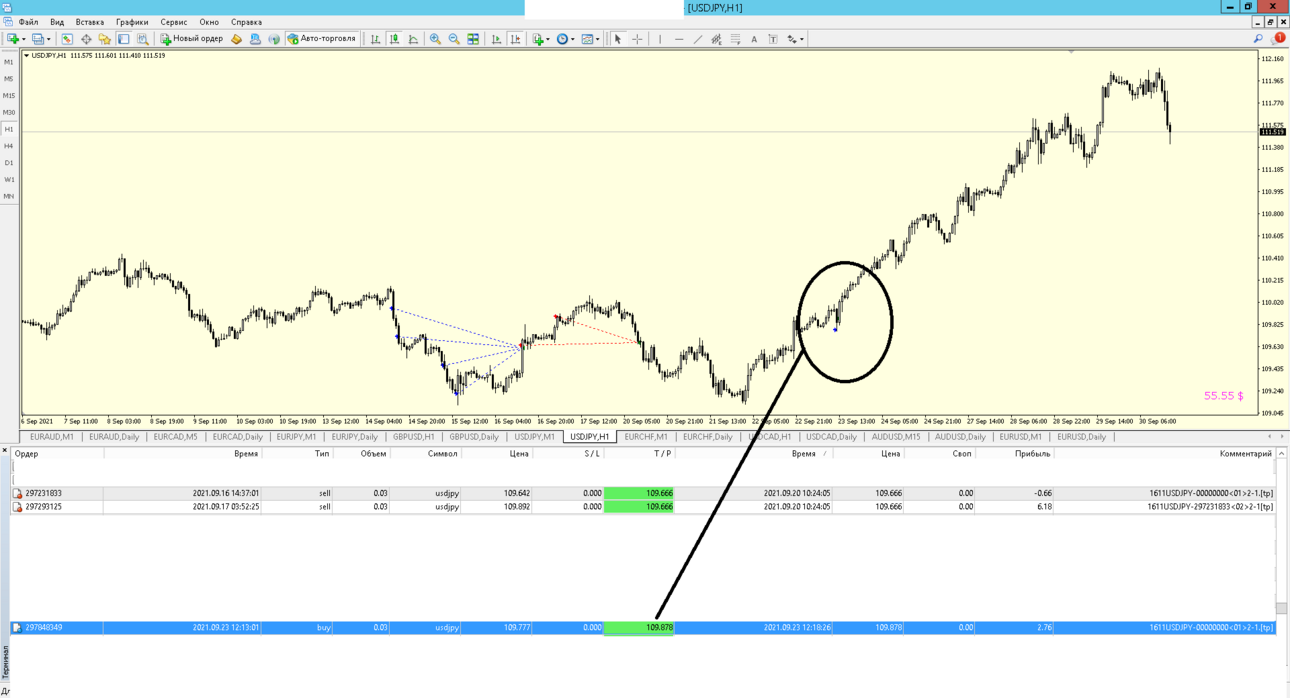Toggle the Terminal panel toolbar icon

(x=124, y=39)
